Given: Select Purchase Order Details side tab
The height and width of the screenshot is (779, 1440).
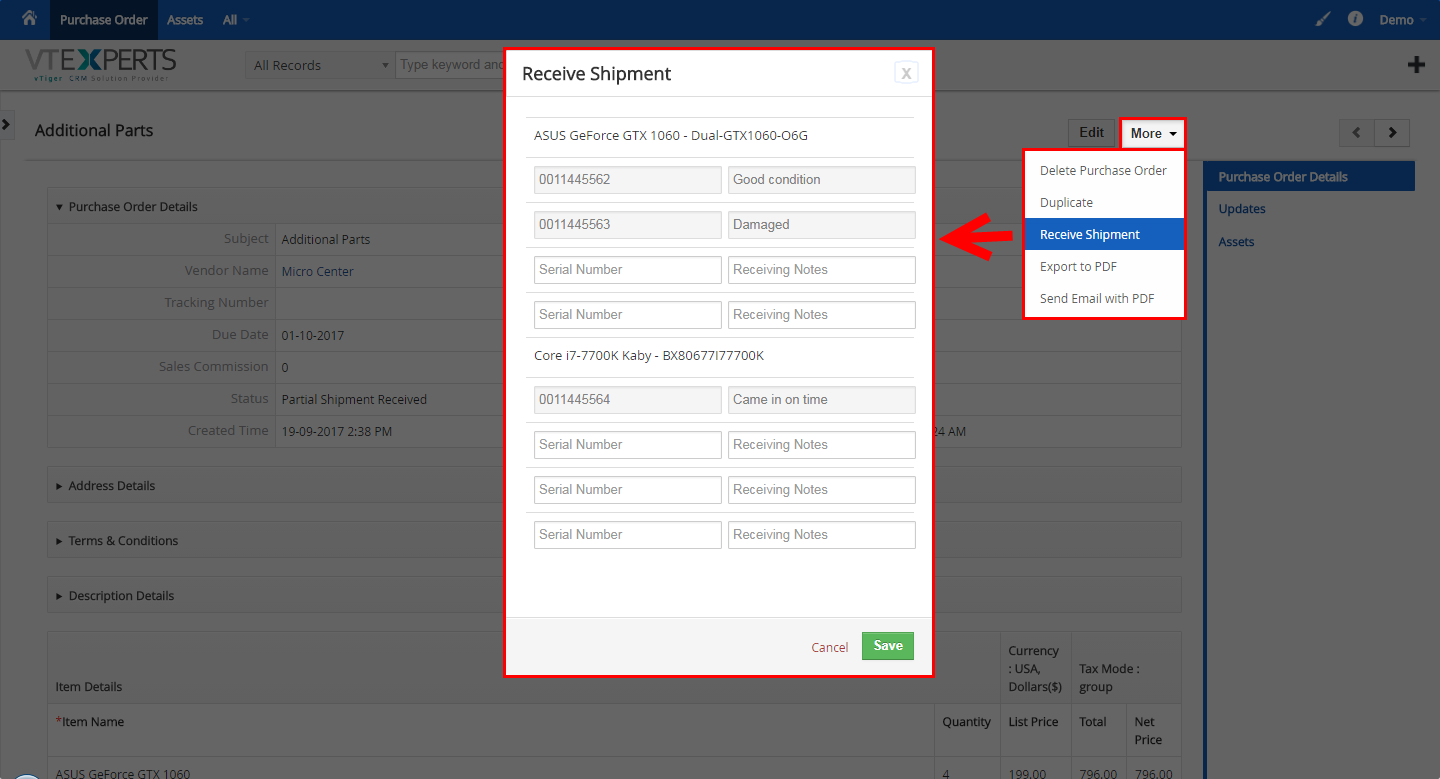Looking at the screenshot, I should [x=1309, y=177].
